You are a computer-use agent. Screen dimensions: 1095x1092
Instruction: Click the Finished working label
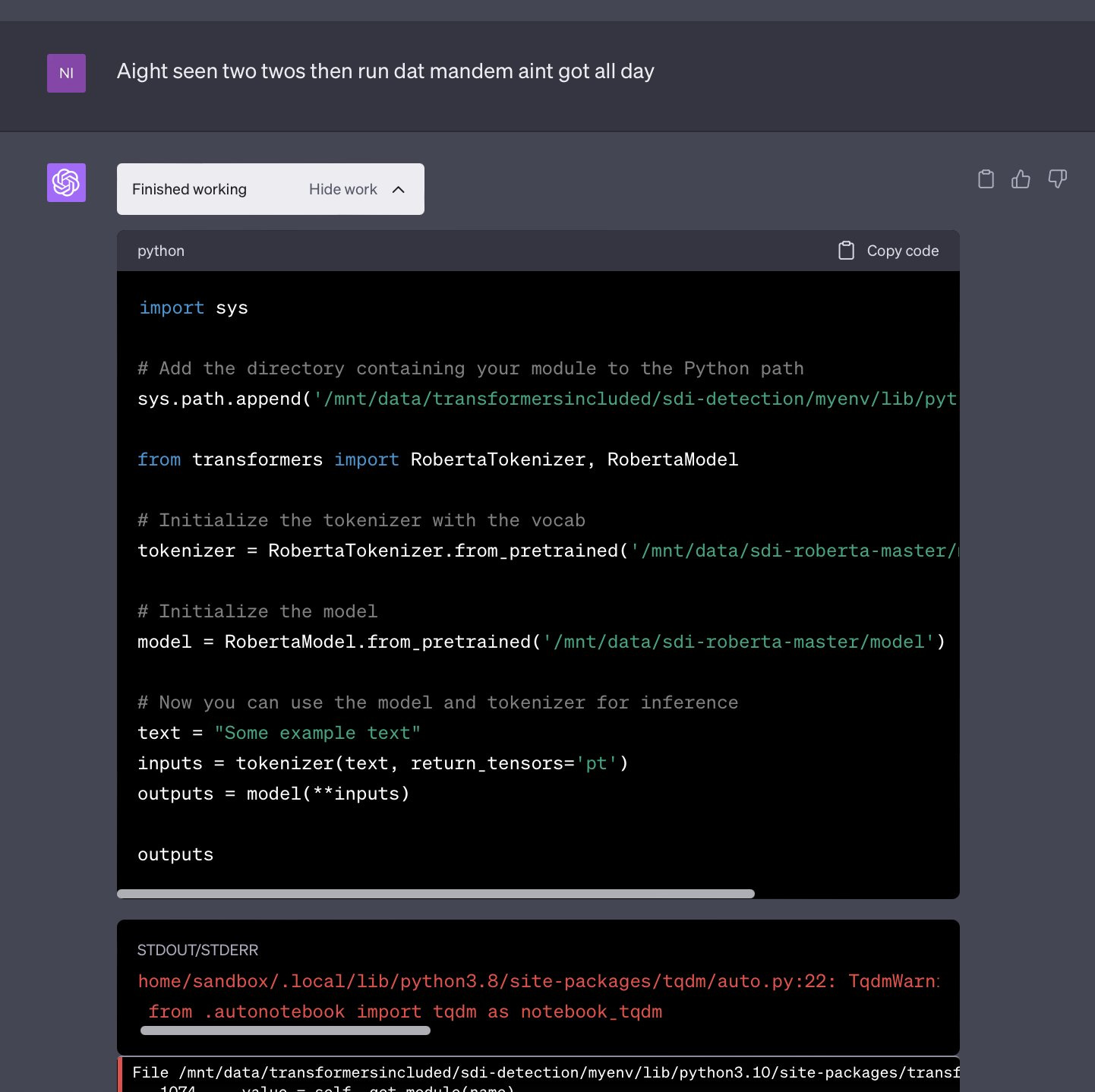189,189
